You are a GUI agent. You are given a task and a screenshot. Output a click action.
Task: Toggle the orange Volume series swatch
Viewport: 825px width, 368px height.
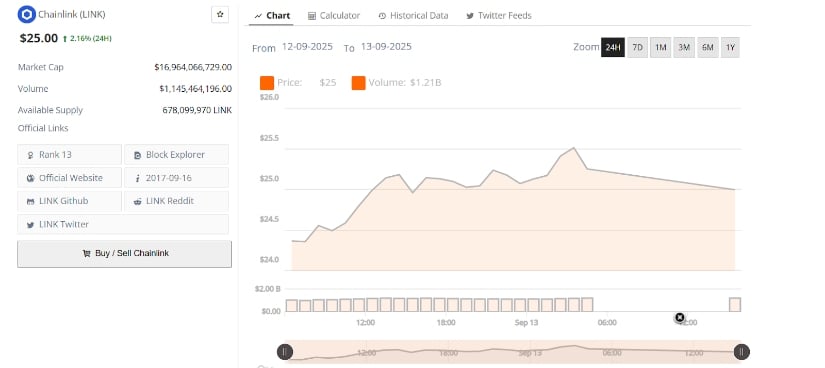pyautogui.click(x=358, y=83)
